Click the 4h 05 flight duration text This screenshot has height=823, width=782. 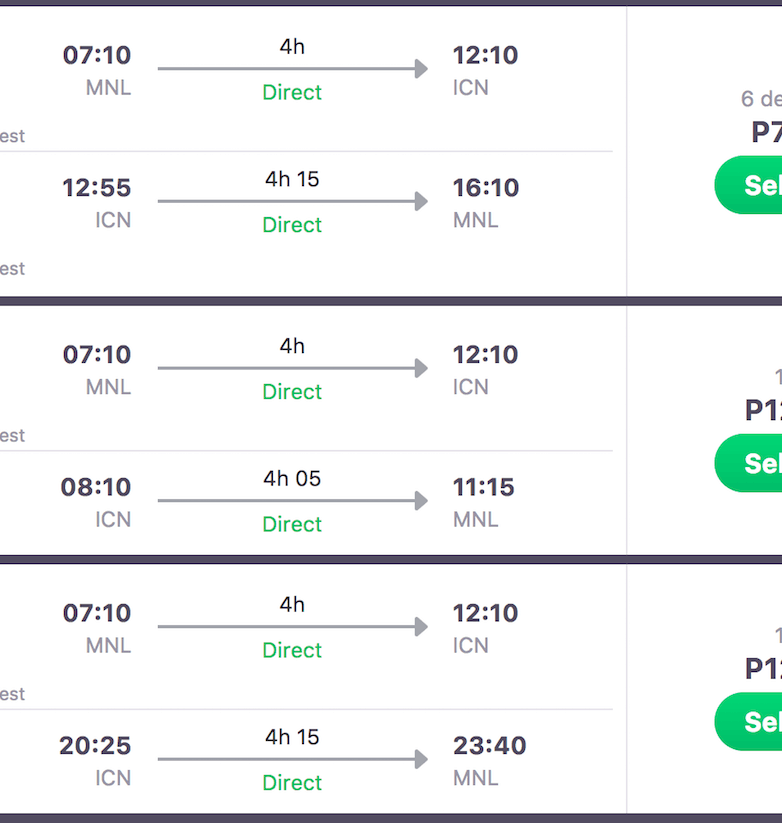(x=292, y=478)
